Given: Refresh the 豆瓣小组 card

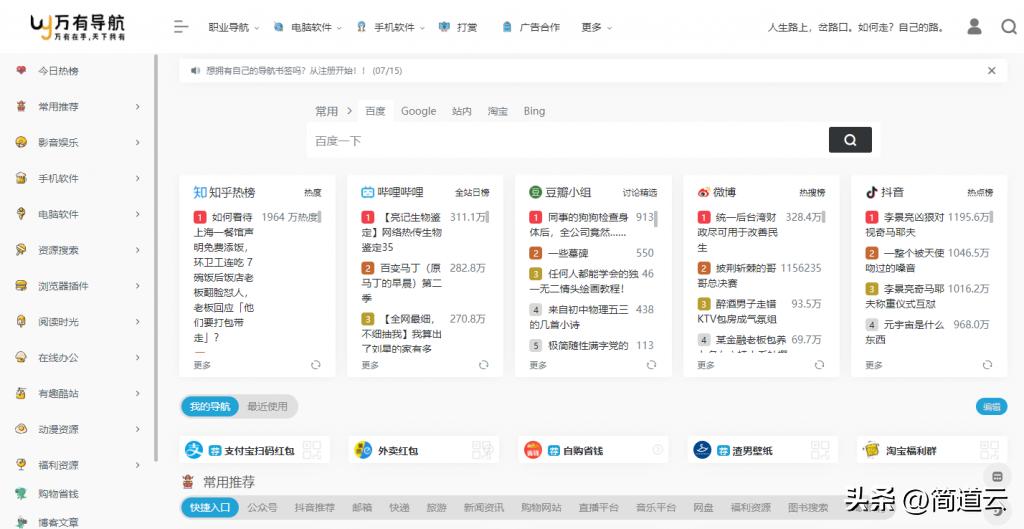Looking at the screenshot, I should [651, 365].
